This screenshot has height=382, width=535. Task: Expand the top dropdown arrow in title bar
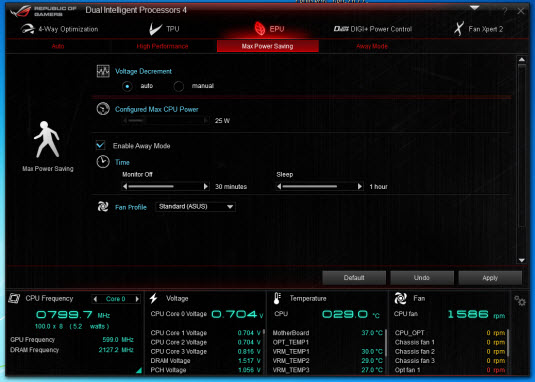coord(475,8)
